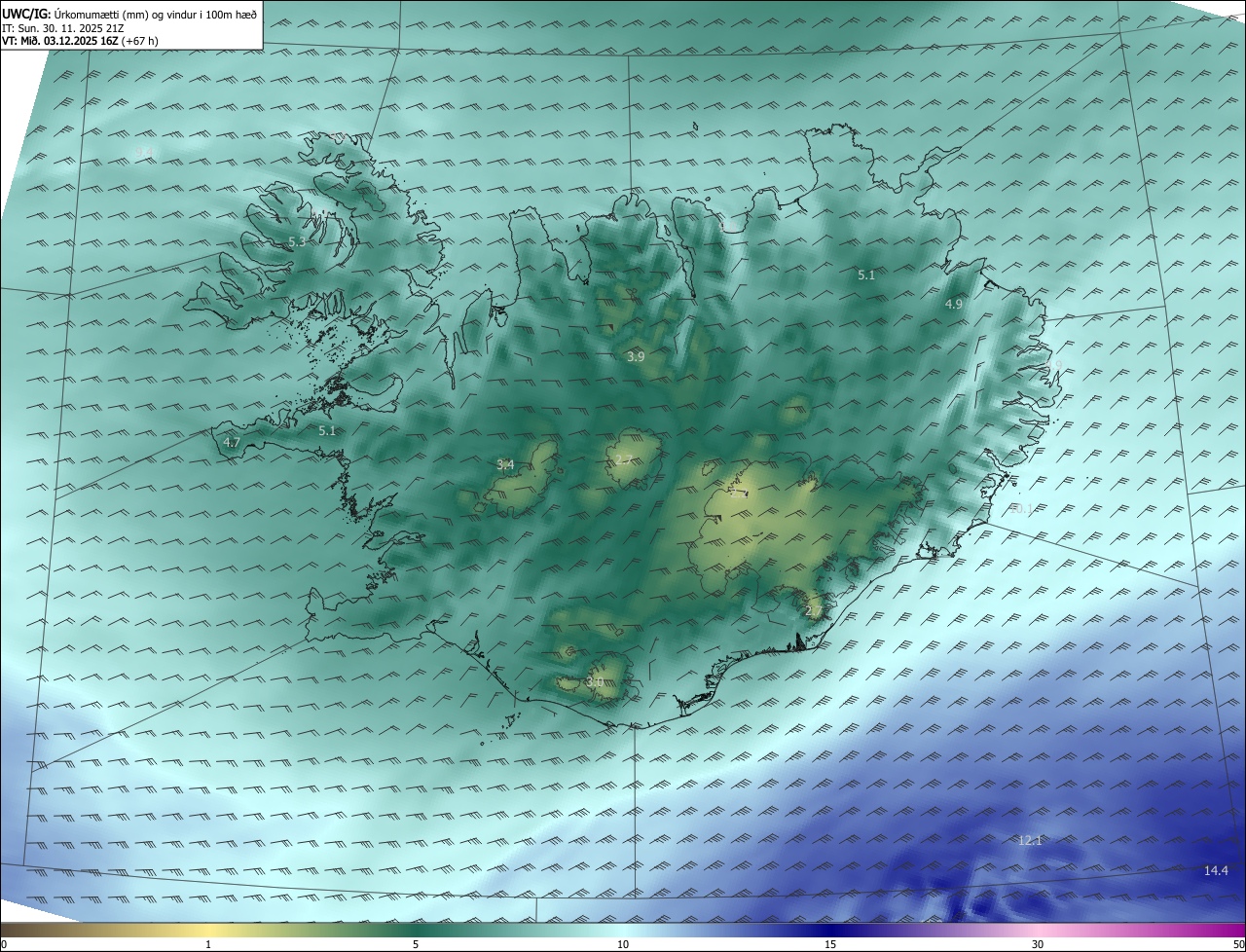Click the 5.1 value beside the 4.7 label
Image resolution: width=1246 pixels, height=952 pixels.
pyautogui.click(x=327, y=430)
